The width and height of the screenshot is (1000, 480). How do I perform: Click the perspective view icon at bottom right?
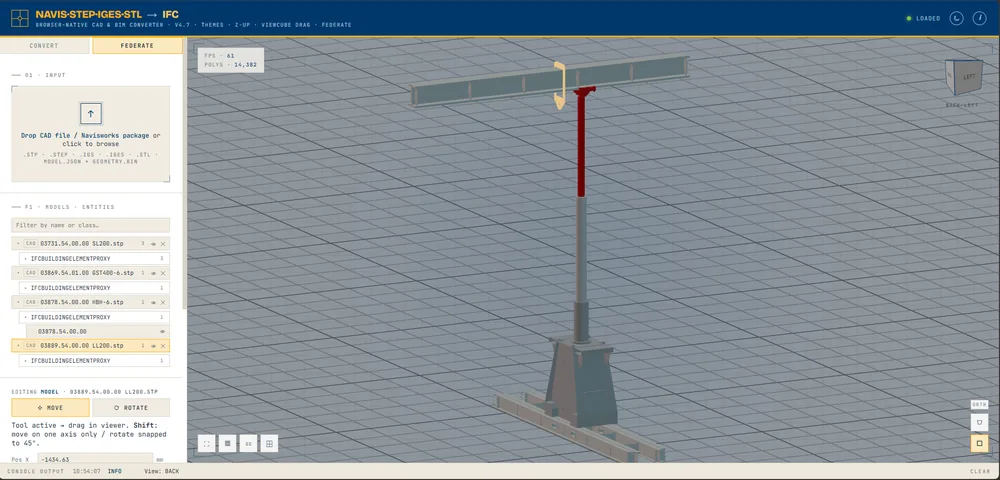click(979, 422)
